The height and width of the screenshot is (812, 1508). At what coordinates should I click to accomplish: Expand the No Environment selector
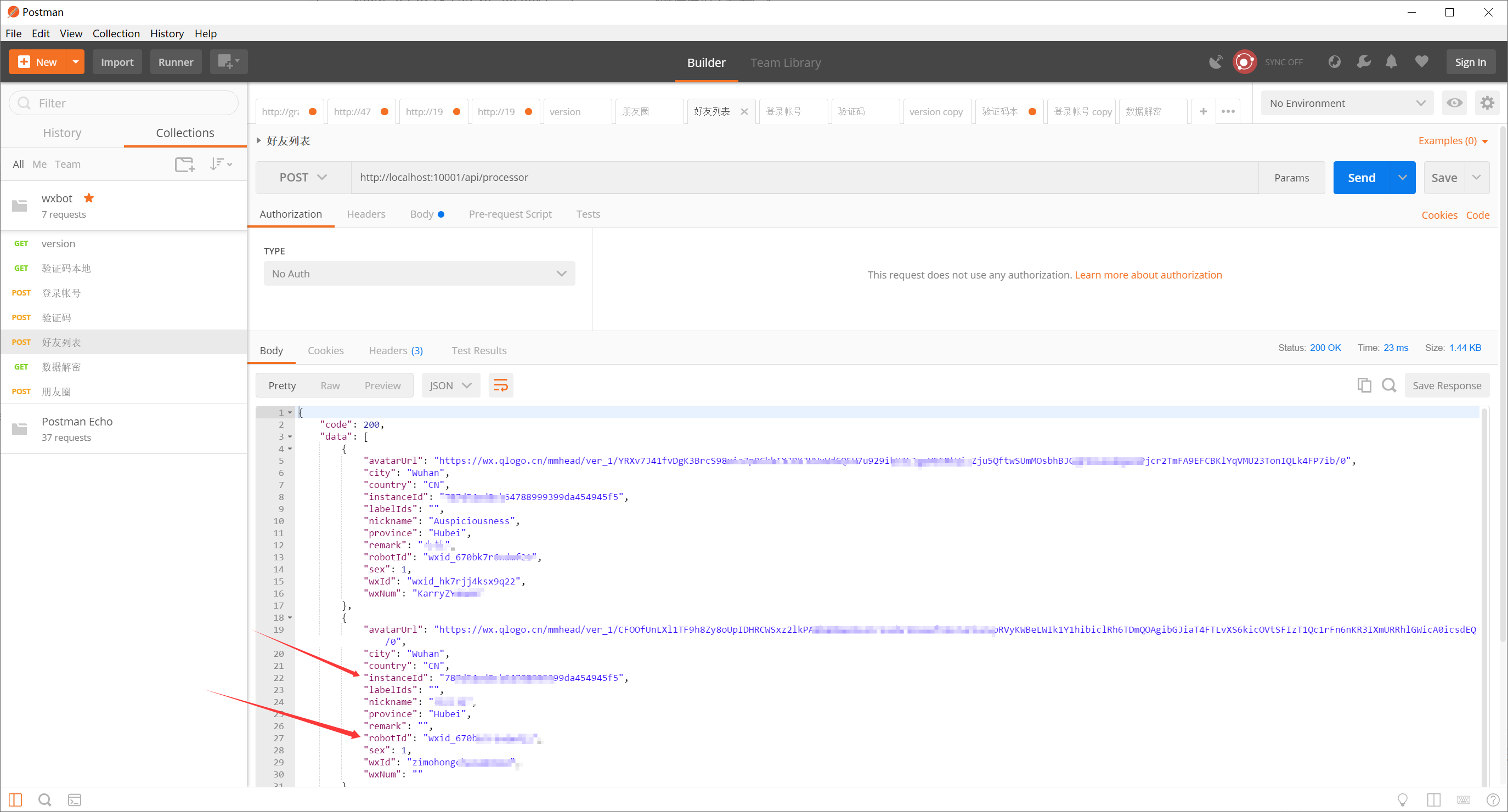1346,104
